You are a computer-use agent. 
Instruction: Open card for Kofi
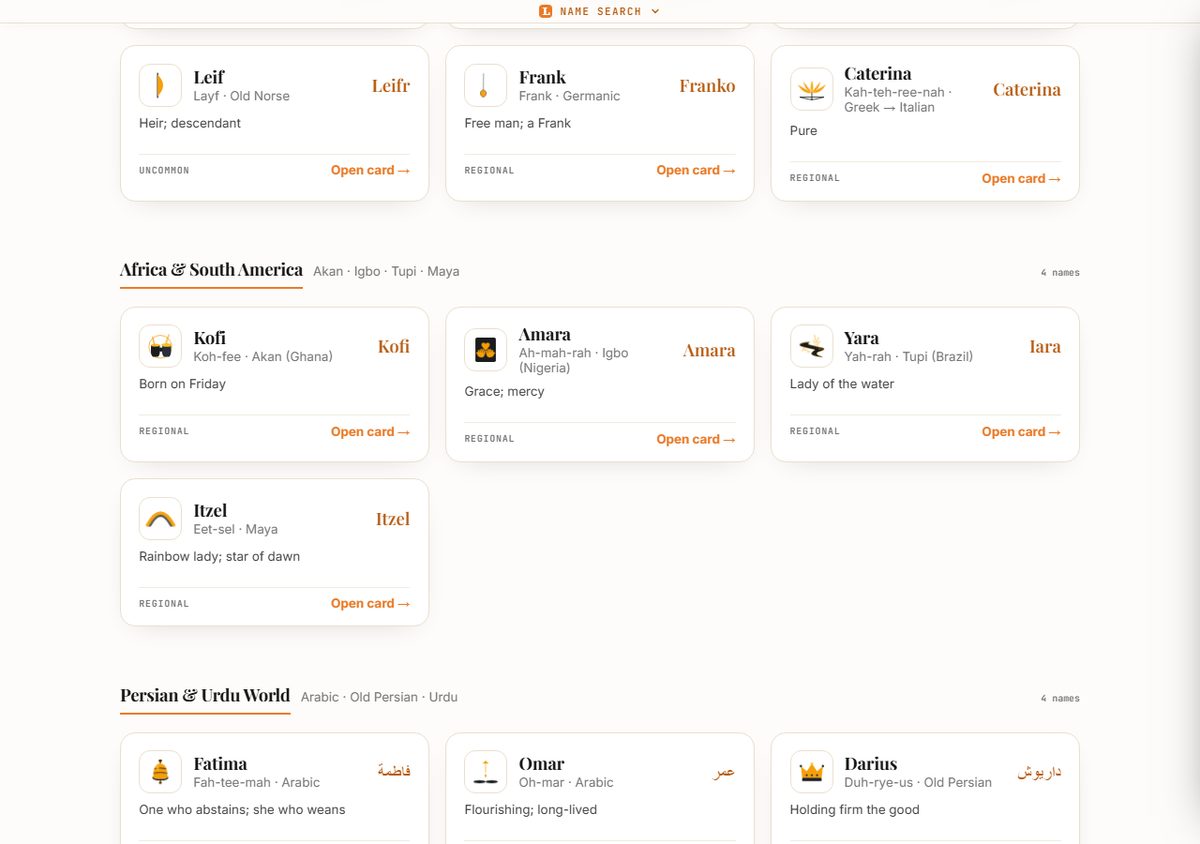click(x=370, y=432)
